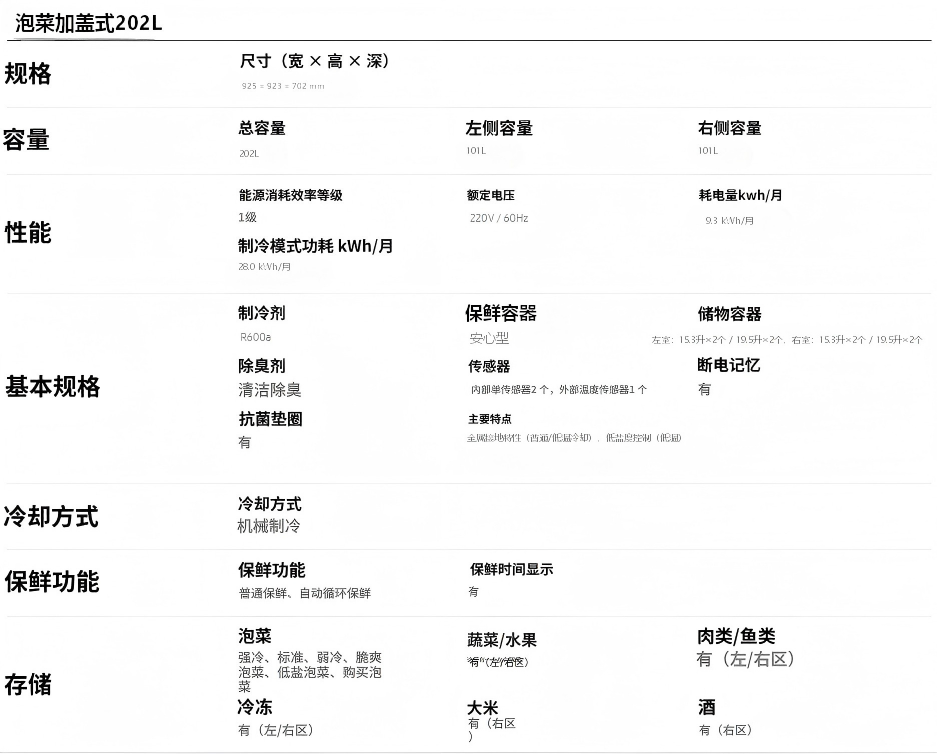Click the 保鲜时间显示 label
This screenshot has height=754, width=937.
click(511, 569)
